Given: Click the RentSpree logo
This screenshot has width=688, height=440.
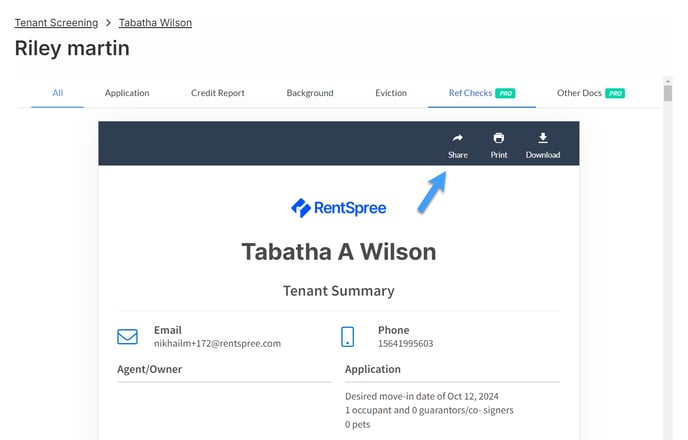Looking at the screenshot, I should pyautogui.click(x=339, y=208).
